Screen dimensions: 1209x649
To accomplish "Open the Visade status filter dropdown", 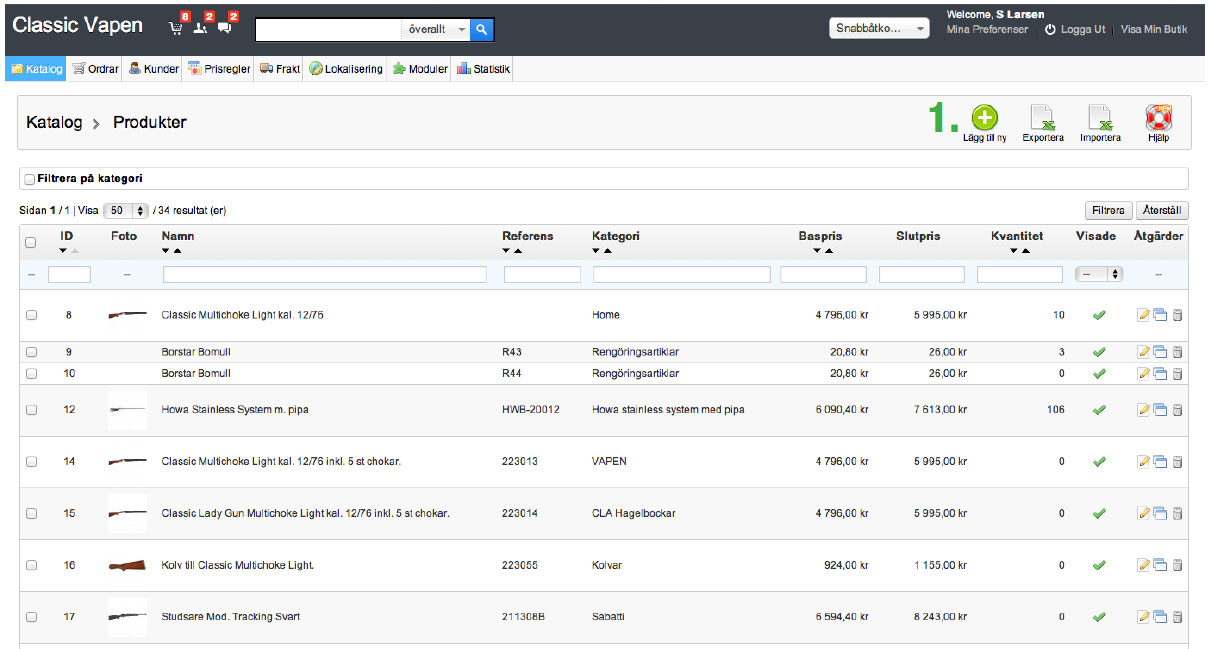I will (1100, 274).
